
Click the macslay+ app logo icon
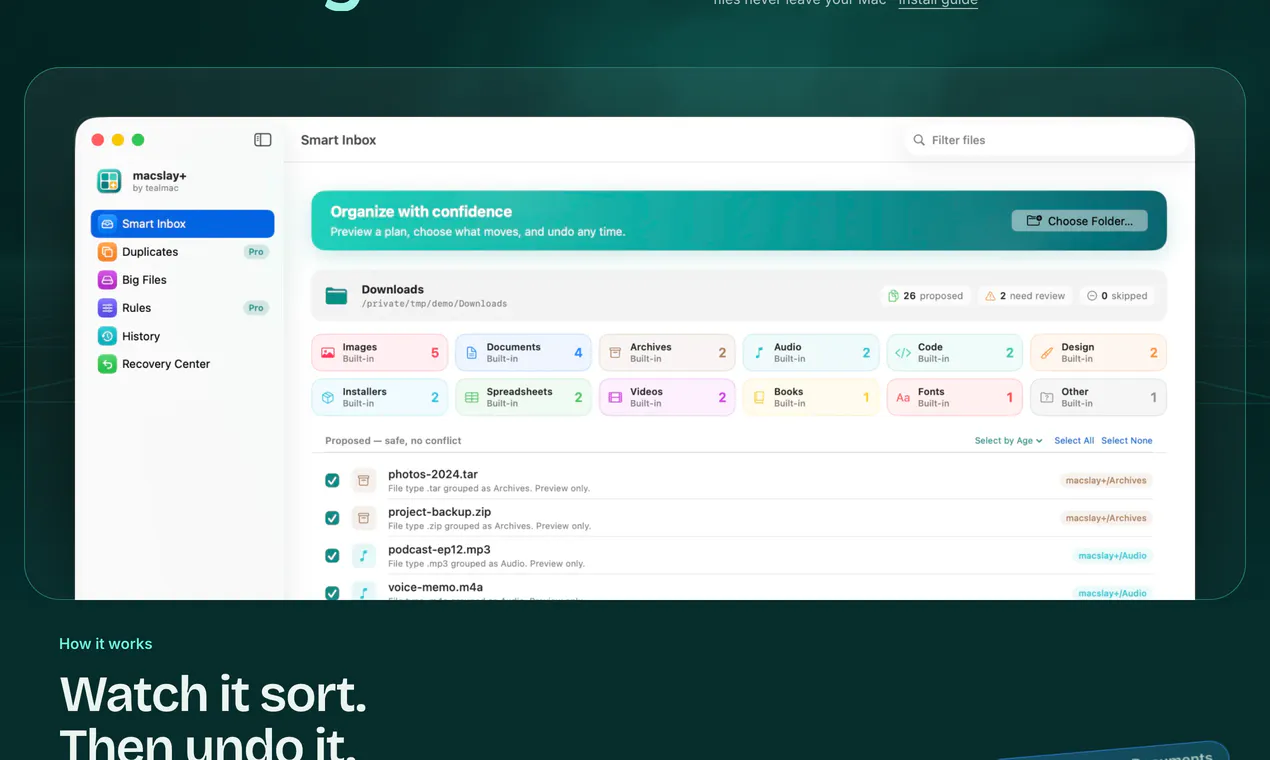109,181
